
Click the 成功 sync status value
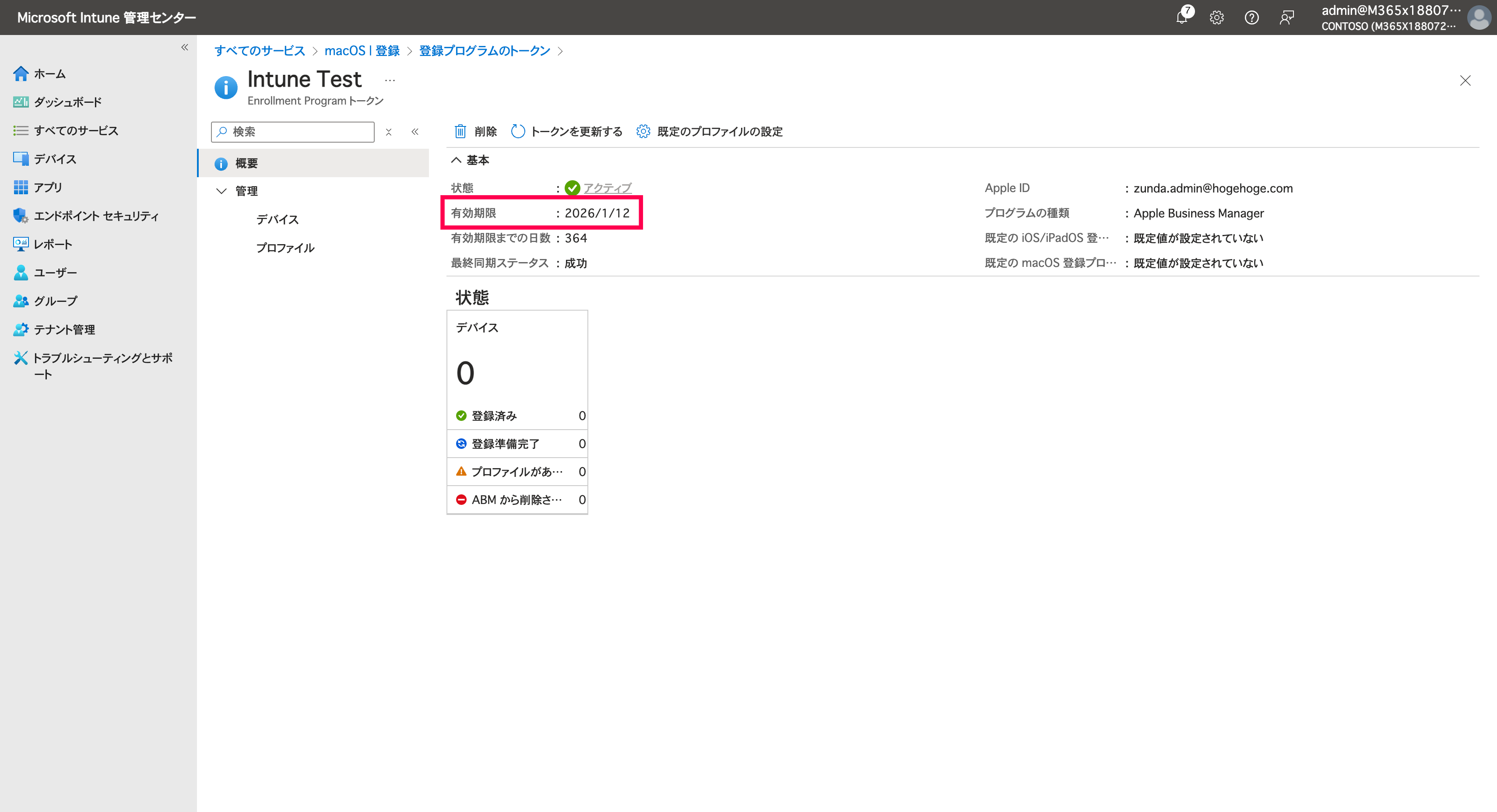pos(576,263)
